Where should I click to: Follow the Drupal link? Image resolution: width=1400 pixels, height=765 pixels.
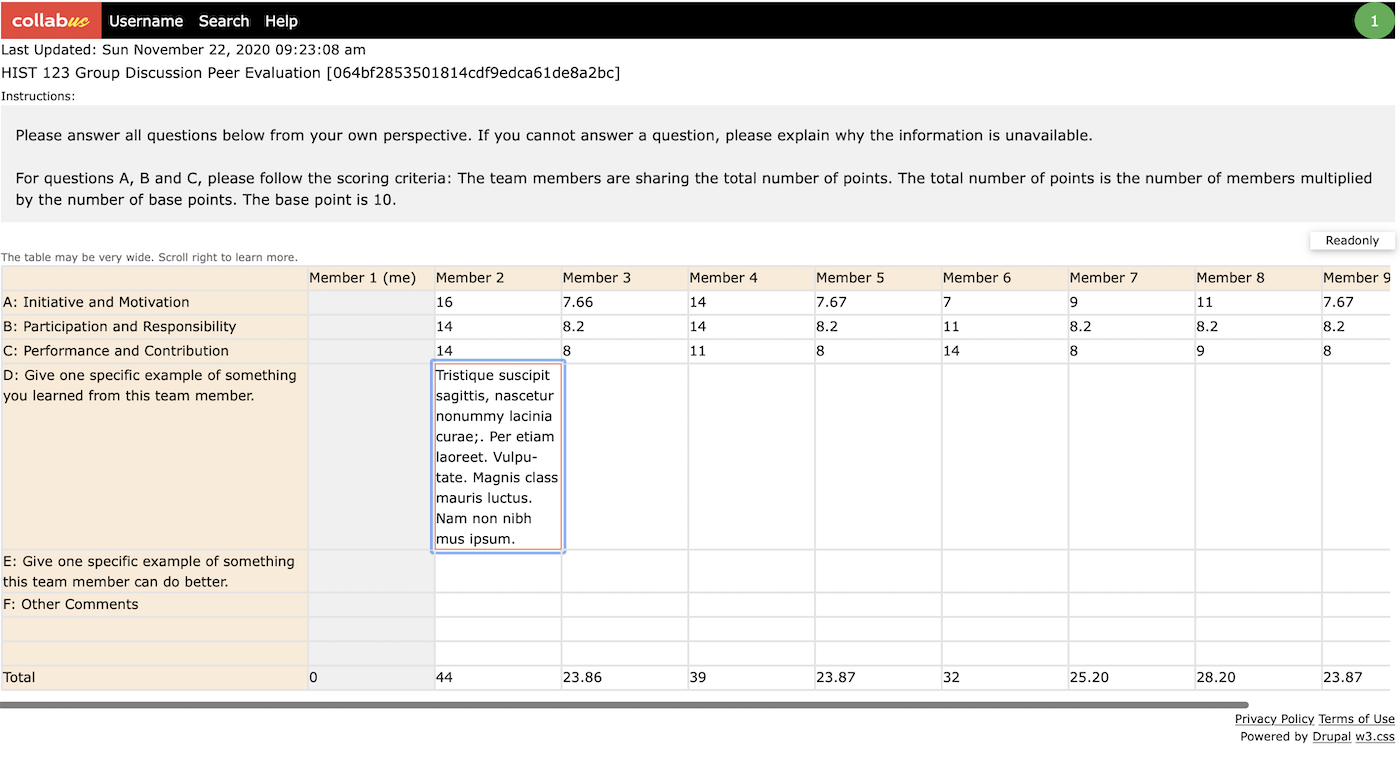click(x=1331, y=736)
